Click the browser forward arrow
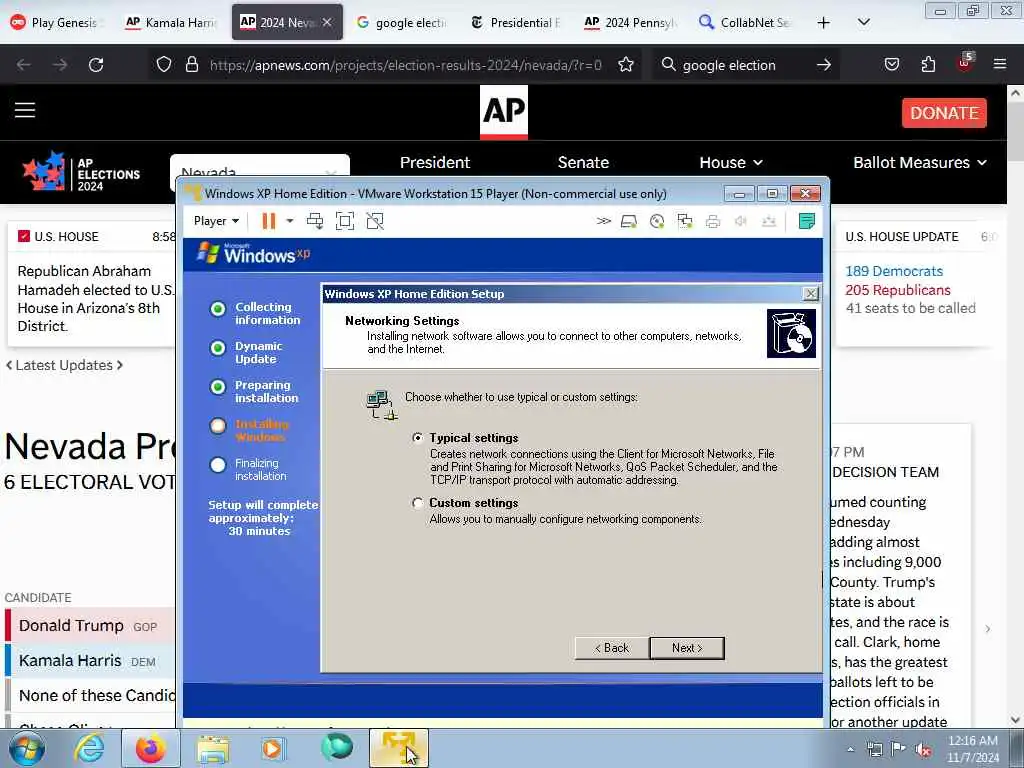 60,65
